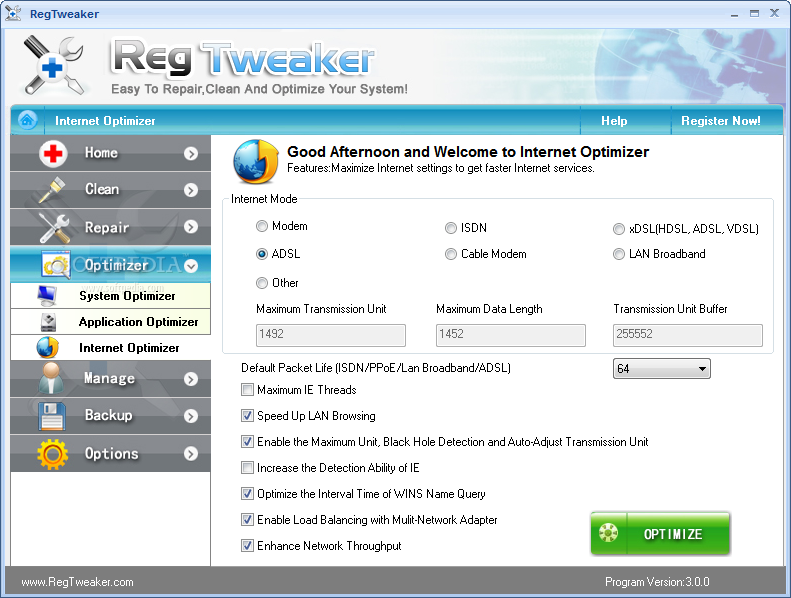Click the disk icon beside Application Optimizer
This screenshot has width=791, height=598.
(x=48, y=322)
